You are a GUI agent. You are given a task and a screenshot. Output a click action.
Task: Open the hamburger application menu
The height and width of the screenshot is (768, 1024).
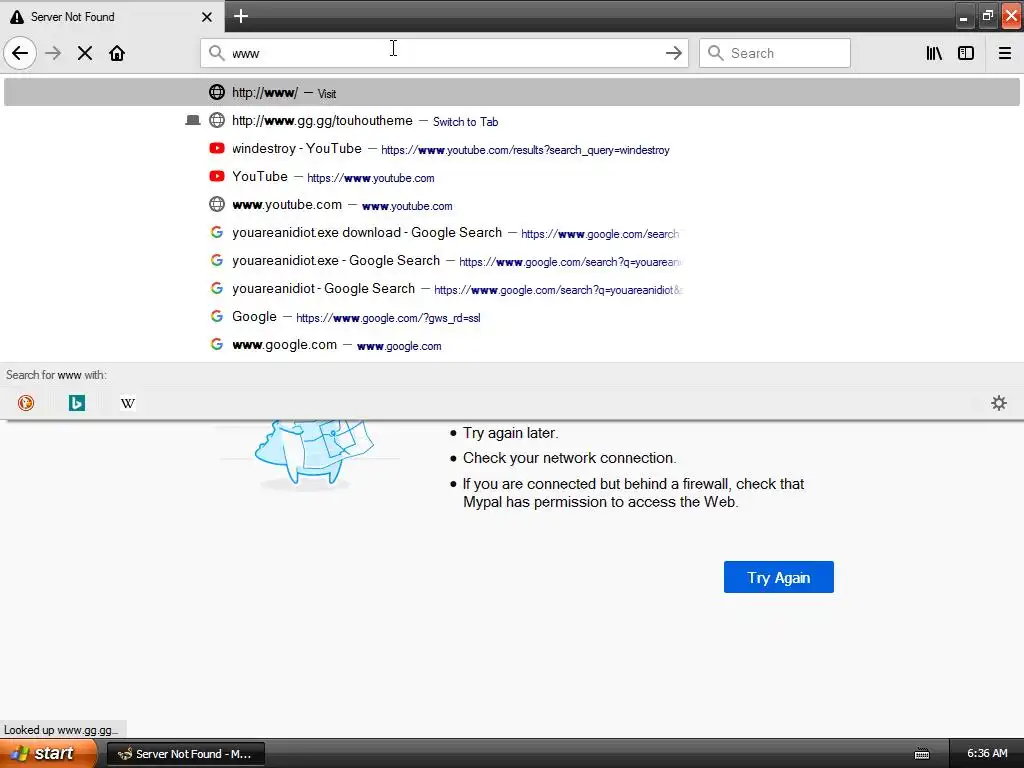[x=1005, y=53]
